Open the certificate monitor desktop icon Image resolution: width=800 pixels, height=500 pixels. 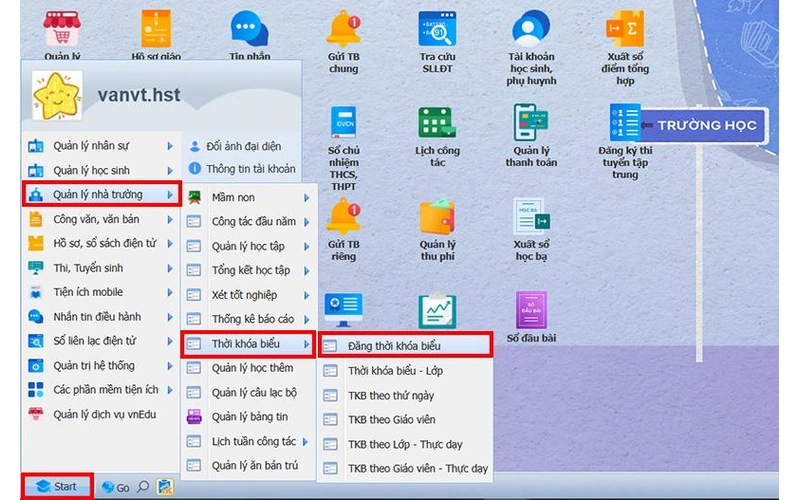(x=343, y=310)
